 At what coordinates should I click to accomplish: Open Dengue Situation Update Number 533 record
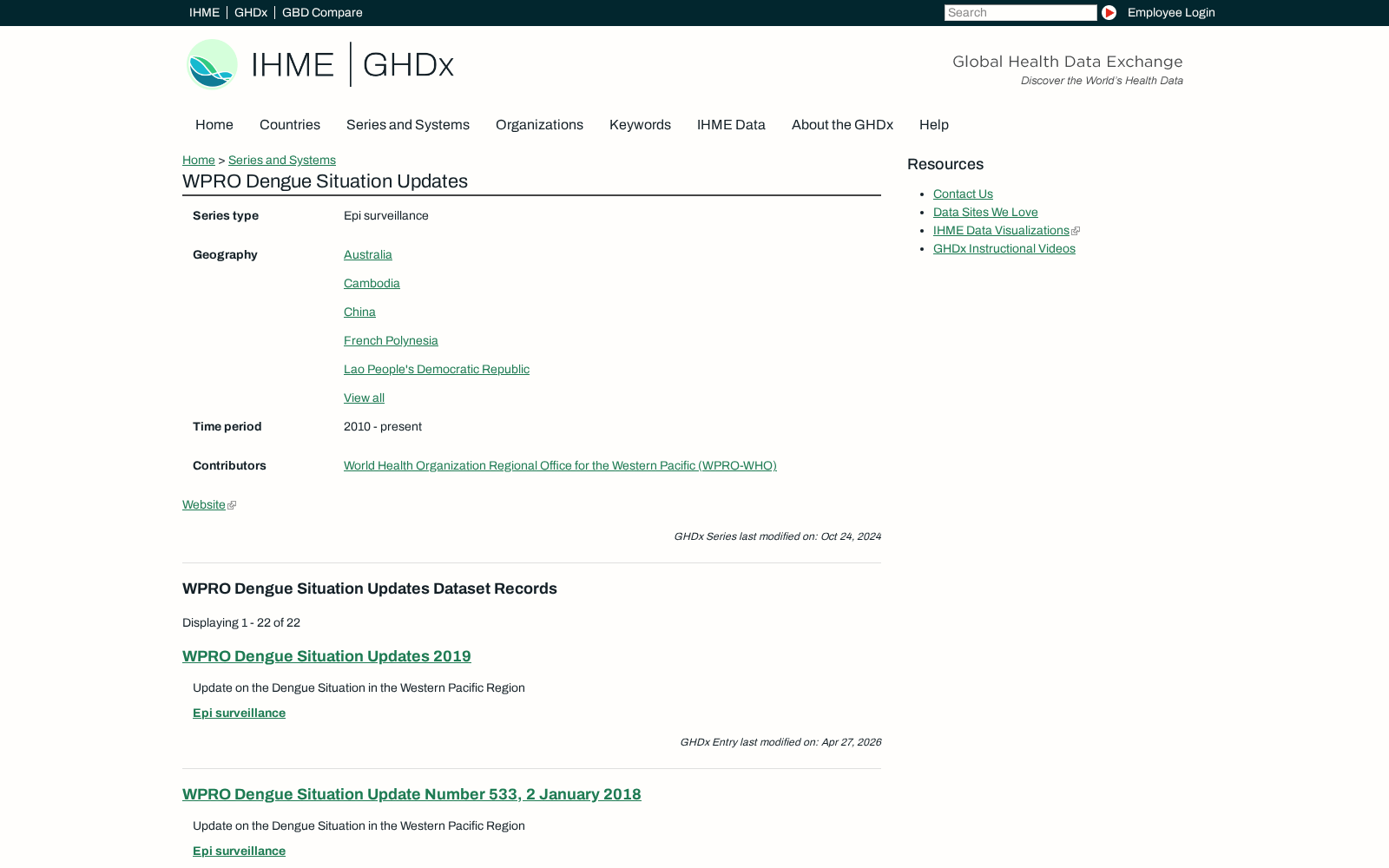(411, 794)
